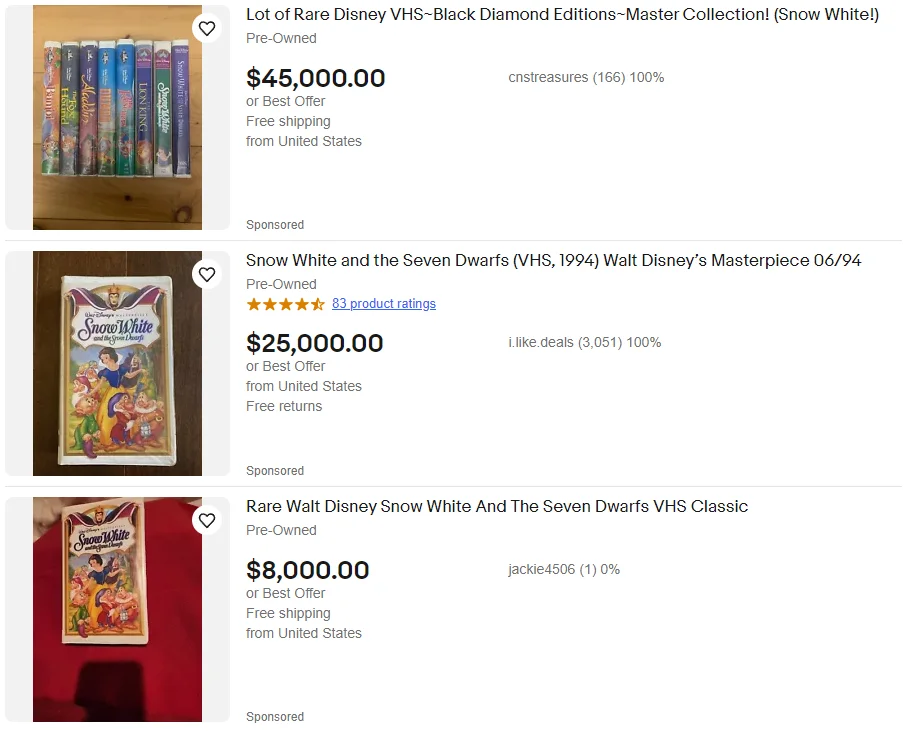The image size is (912, 731).
Task: Click the seller jackie4506 (1) 0%
Action: coord(563,570)
